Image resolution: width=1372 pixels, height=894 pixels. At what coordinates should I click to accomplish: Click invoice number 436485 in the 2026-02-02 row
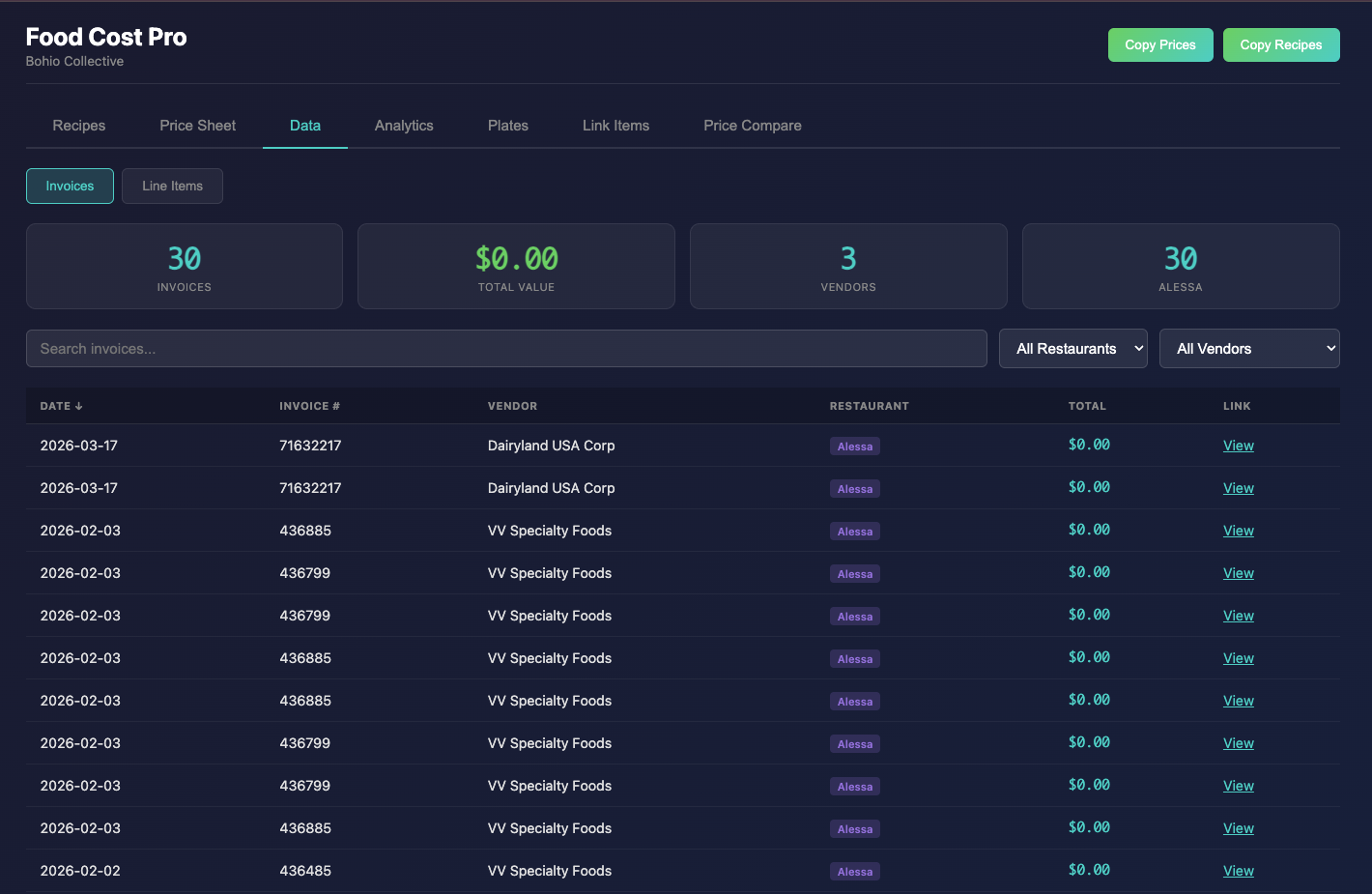click(x=305, y=871)
